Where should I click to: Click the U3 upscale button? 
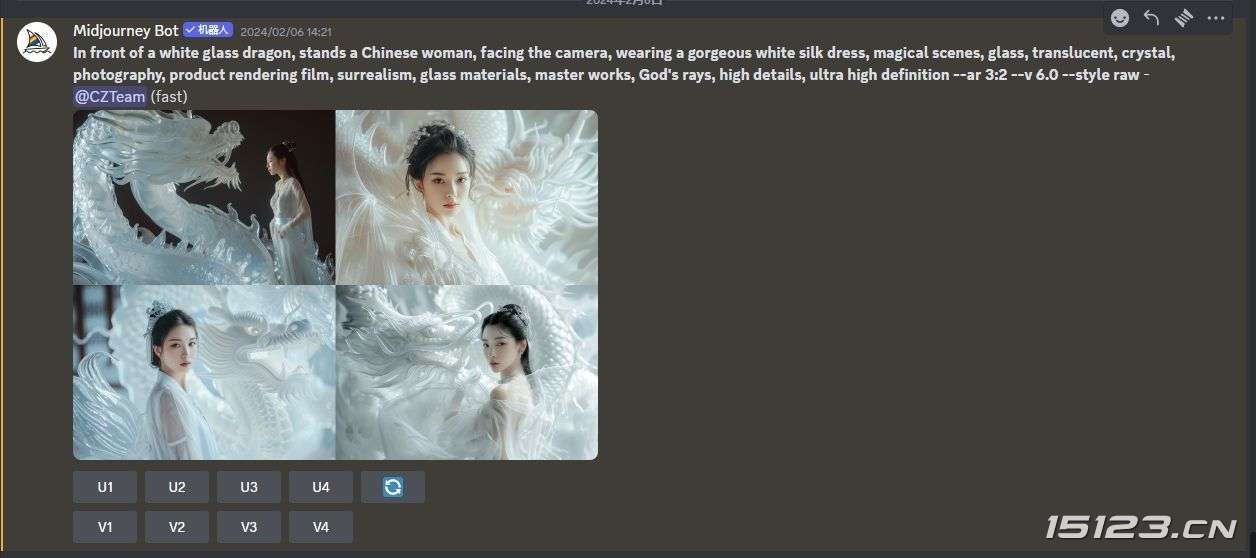(249, 487)
